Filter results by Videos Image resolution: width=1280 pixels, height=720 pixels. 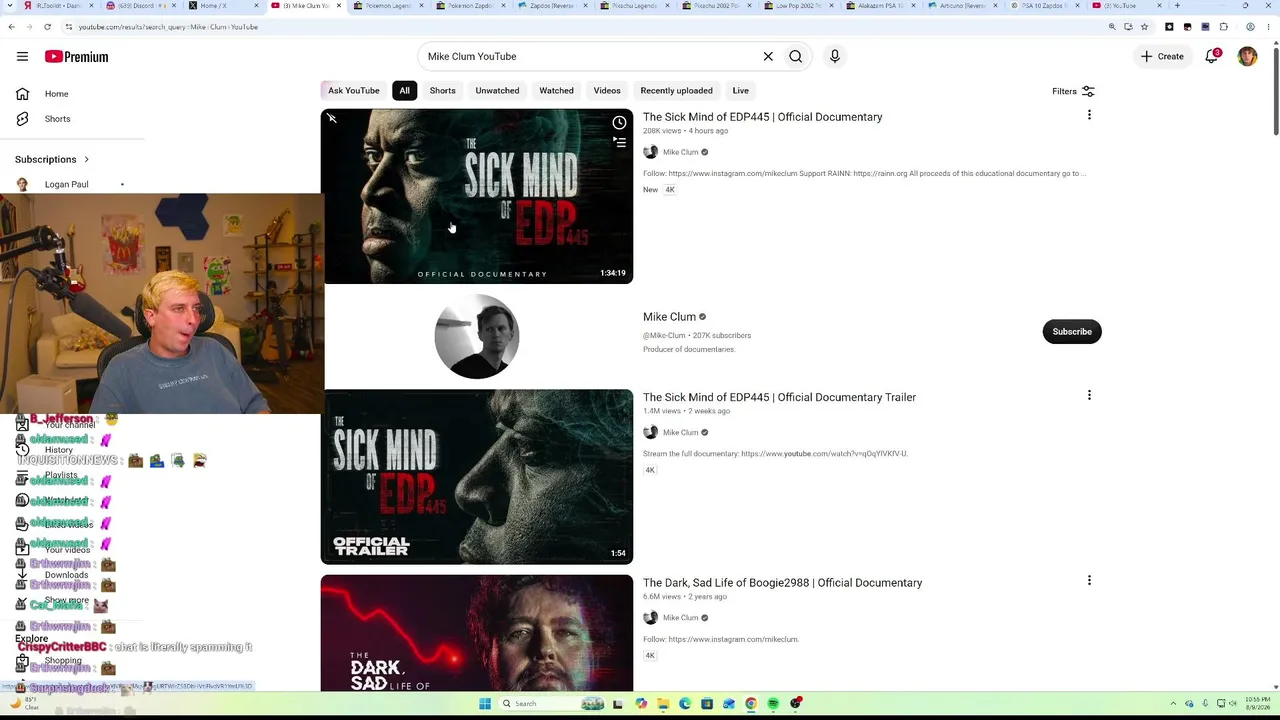607,91
